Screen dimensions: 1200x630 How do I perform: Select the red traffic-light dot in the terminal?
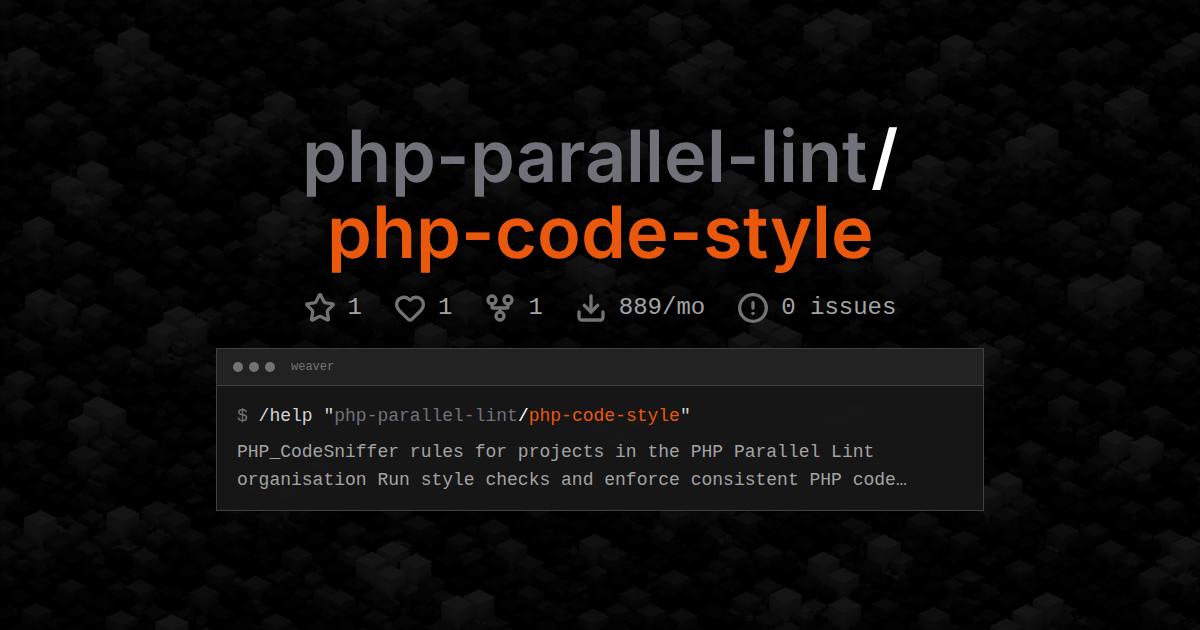pyautogui.click(x=240, y=366)
